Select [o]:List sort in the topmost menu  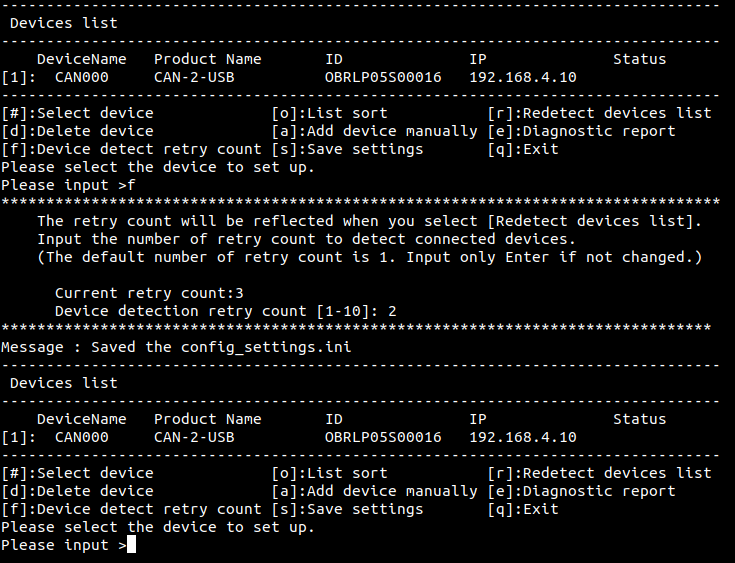coord(330,113)
